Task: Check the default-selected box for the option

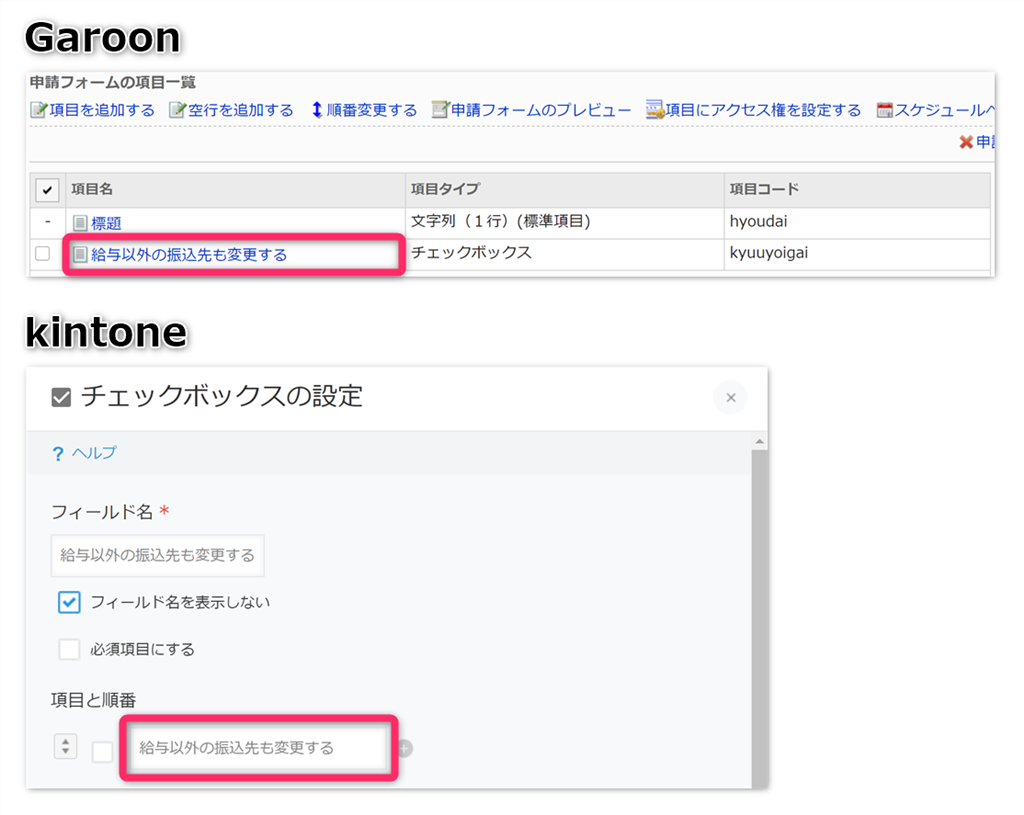Action: tap(102, 752)
